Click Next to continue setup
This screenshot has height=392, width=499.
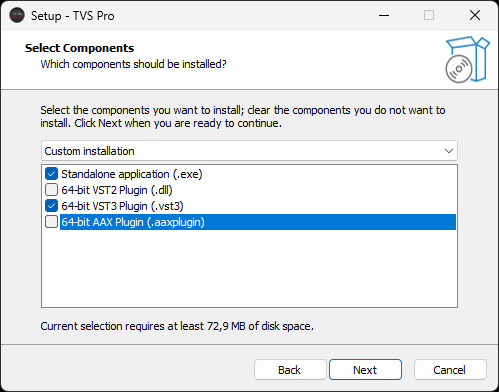[365, 370]
